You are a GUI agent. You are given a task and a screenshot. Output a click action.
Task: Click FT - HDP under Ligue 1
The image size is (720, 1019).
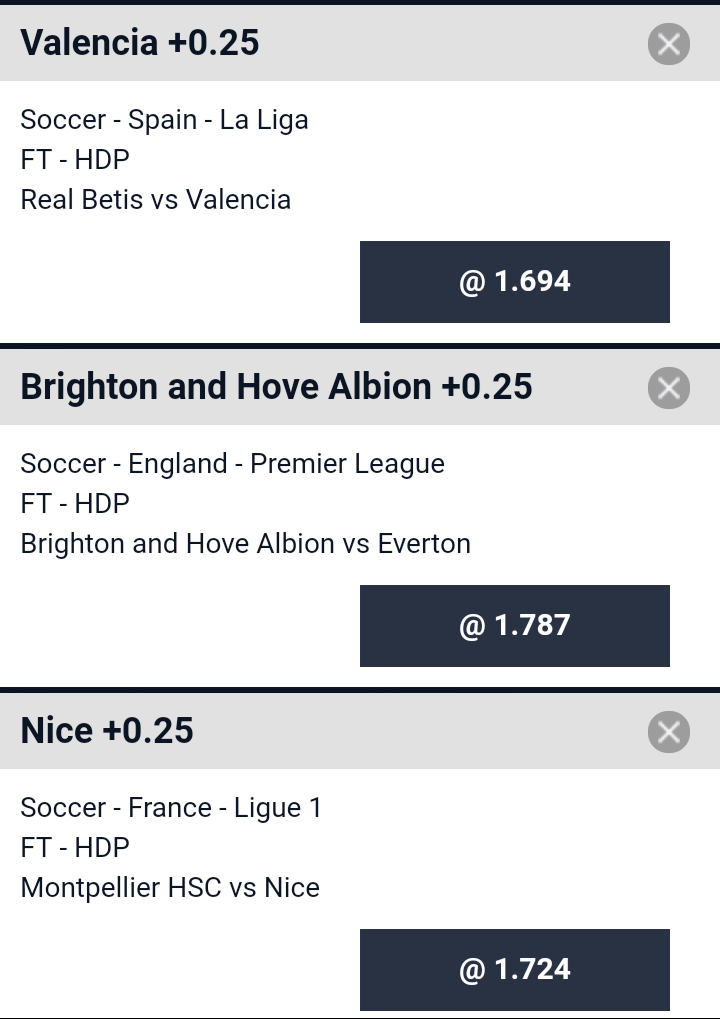75,847
